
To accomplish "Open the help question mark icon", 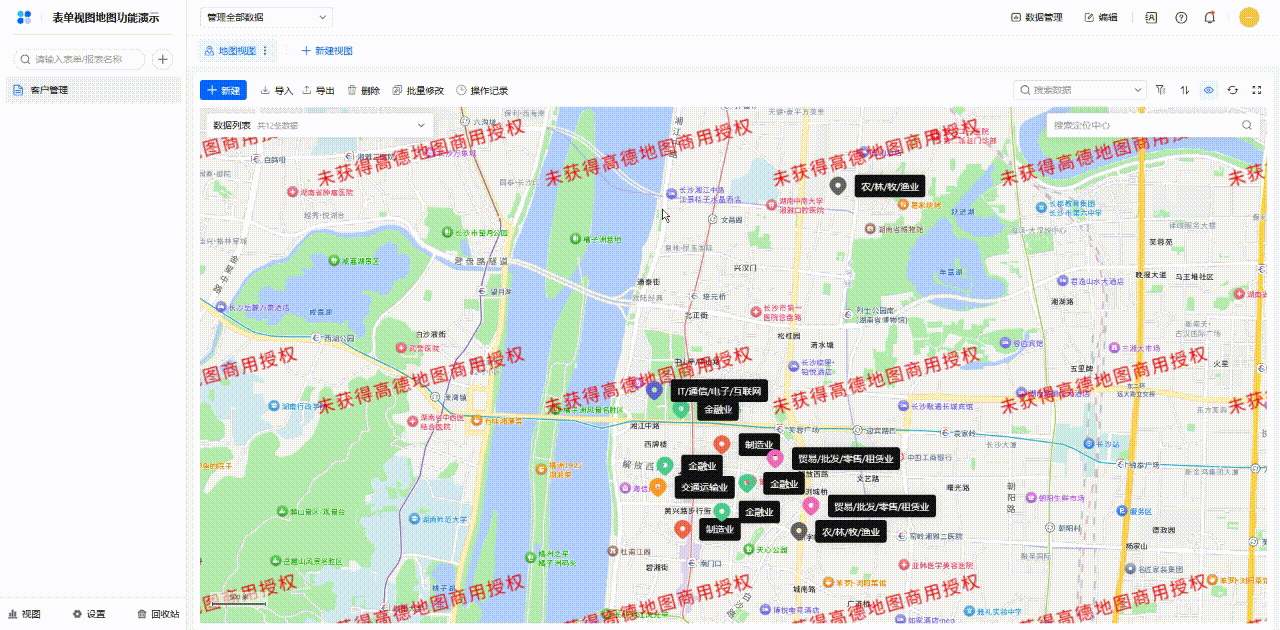I will (1181, 18).
